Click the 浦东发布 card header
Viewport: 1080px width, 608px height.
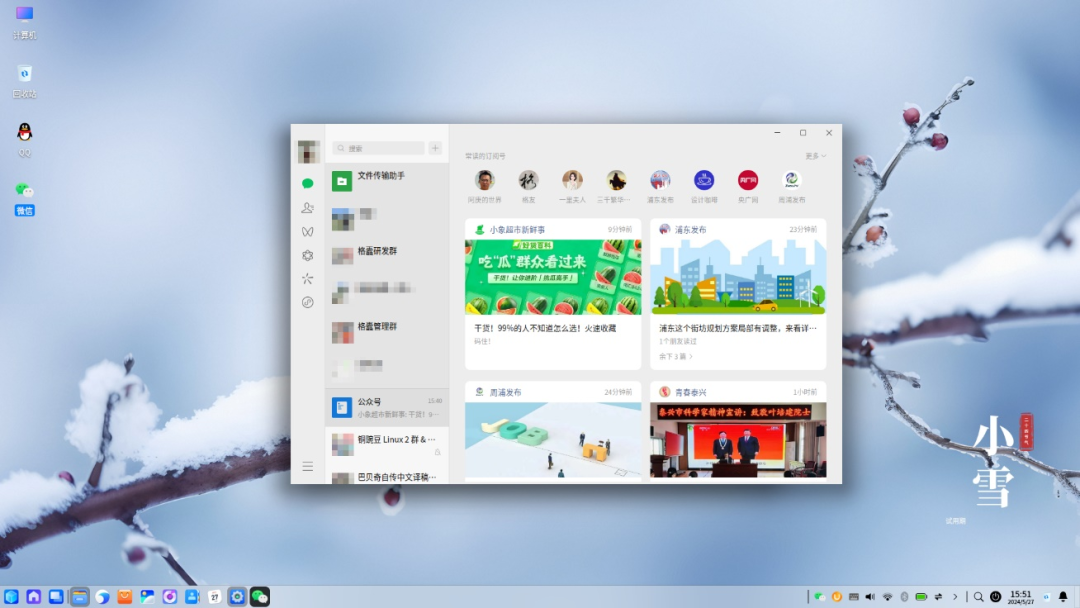(738, 229)
